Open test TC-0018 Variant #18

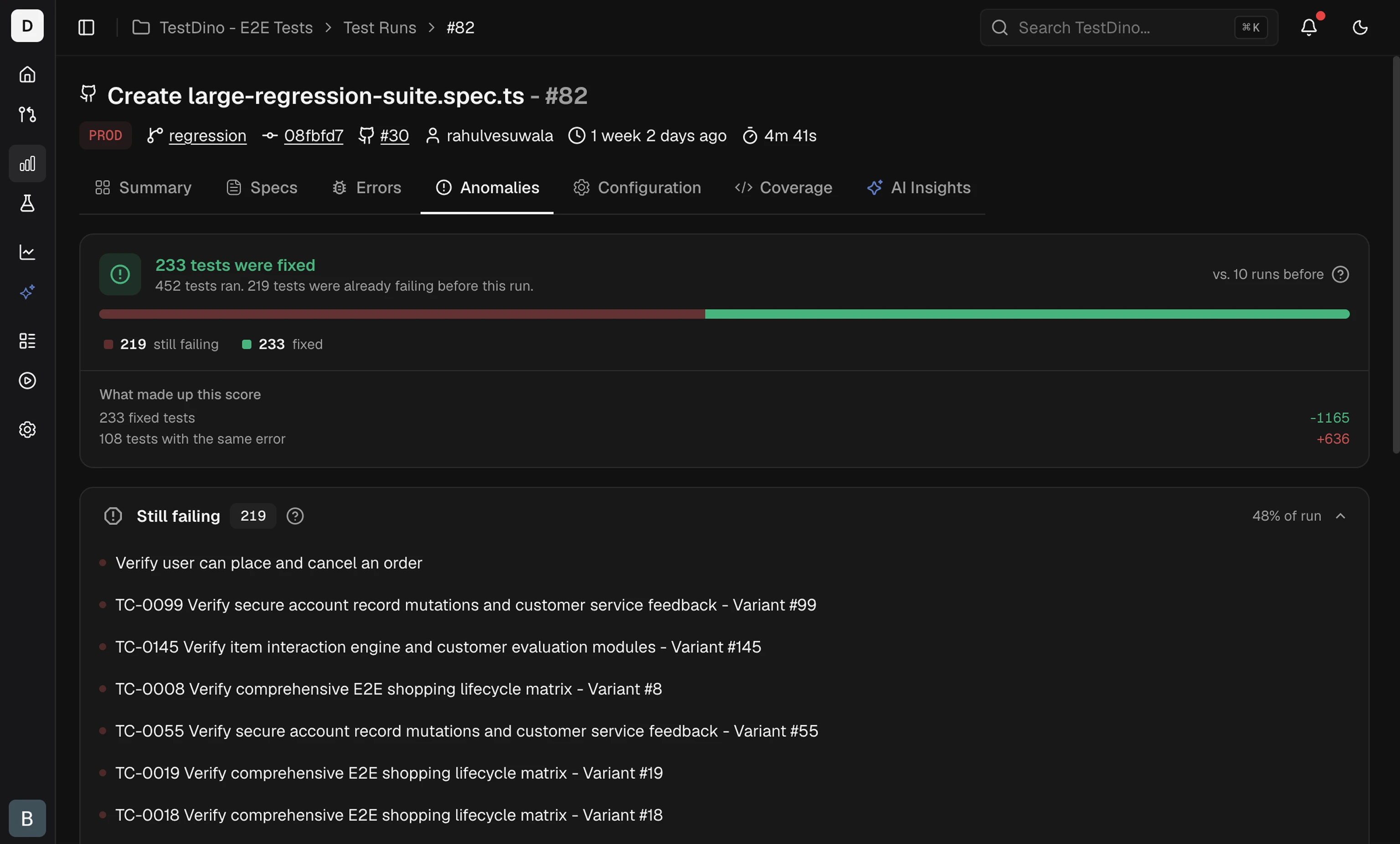pos(389,816)
